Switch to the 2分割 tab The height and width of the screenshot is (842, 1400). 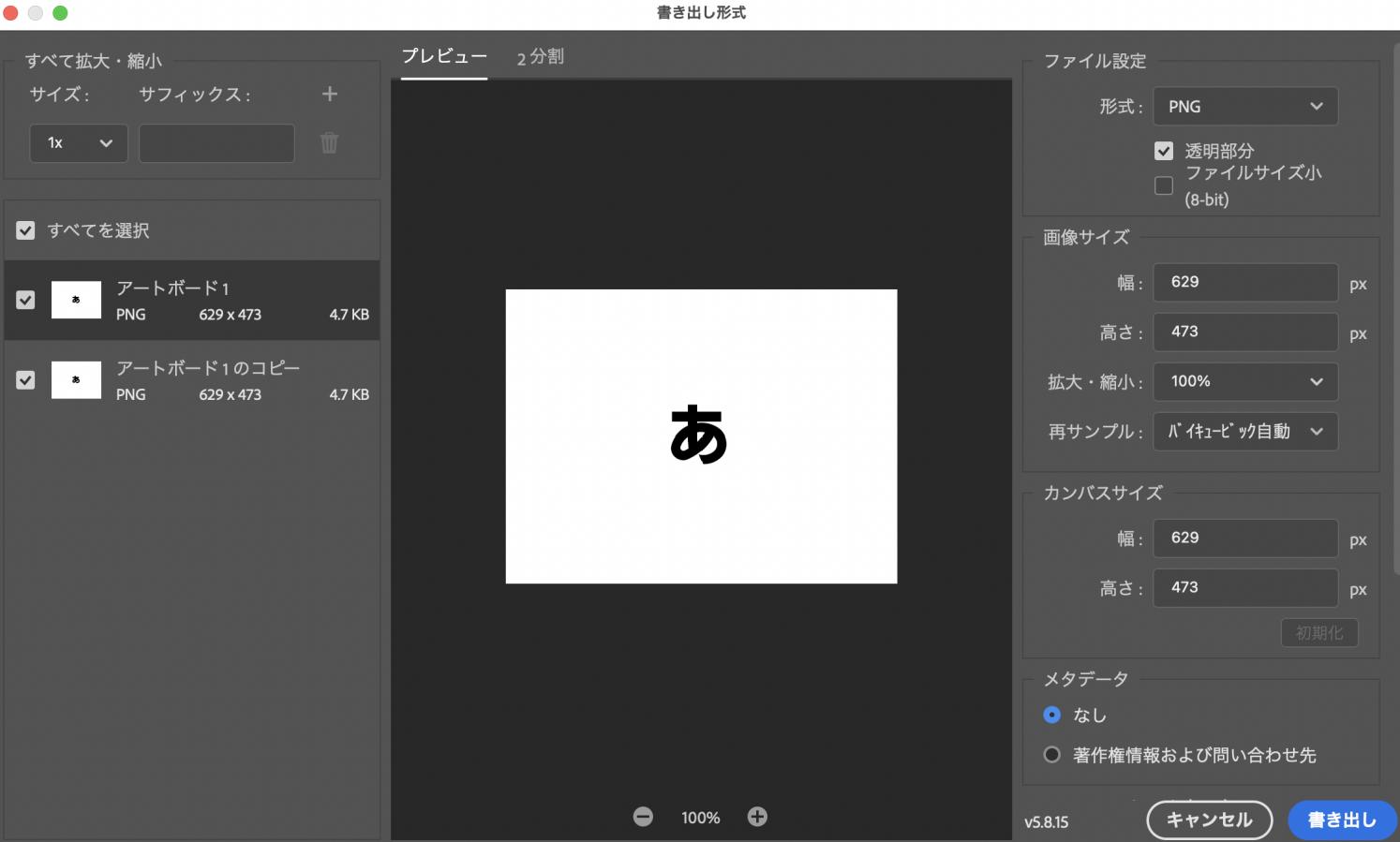(x=540, y=57)
